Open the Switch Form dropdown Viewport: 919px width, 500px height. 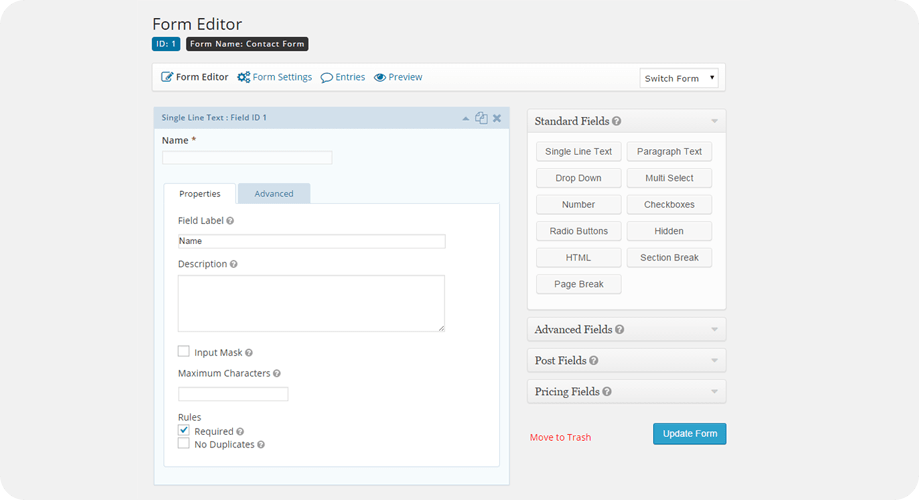679,78
